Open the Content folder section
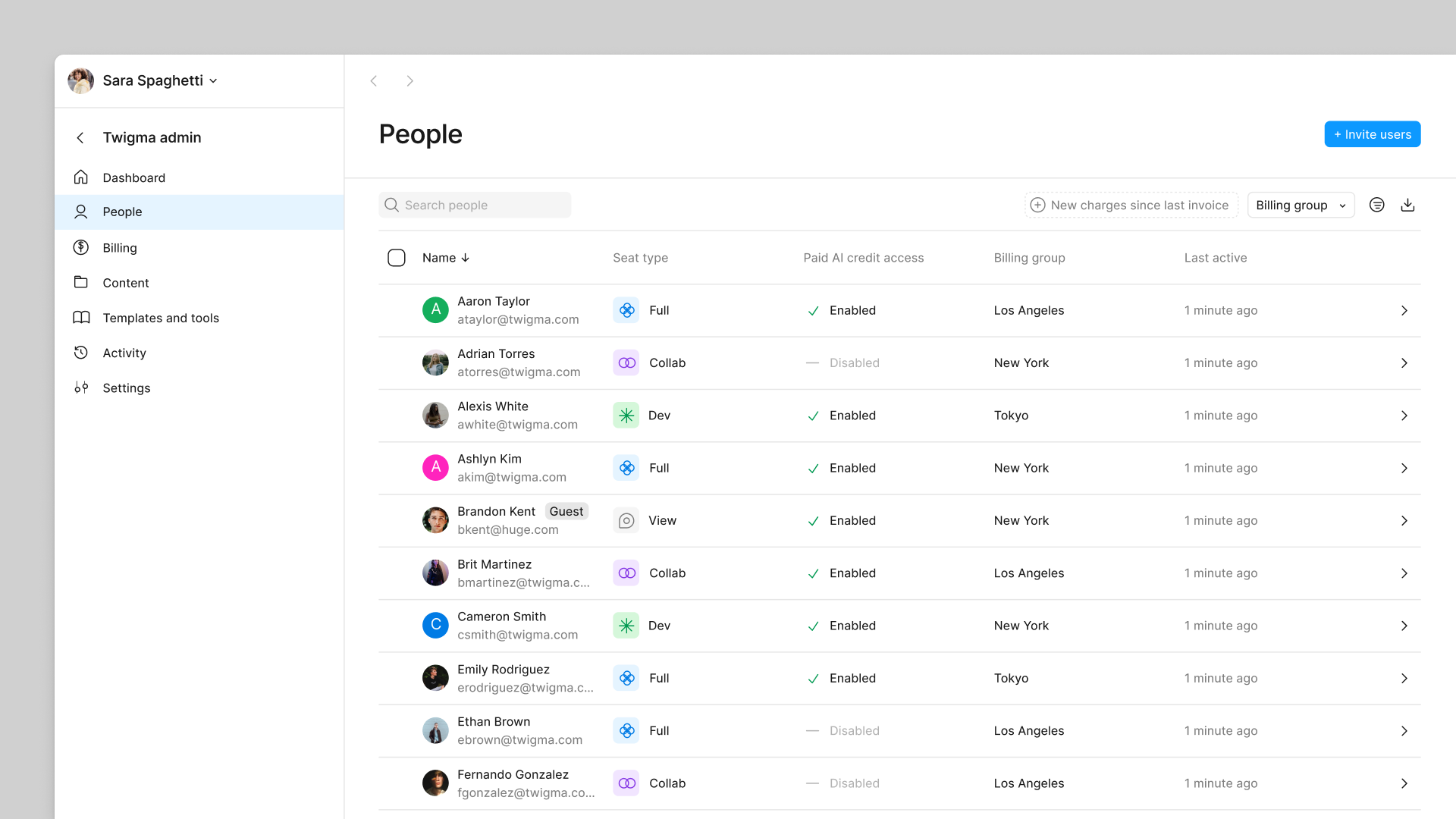This screenshot has height=819, width=1456. [125, 282]
